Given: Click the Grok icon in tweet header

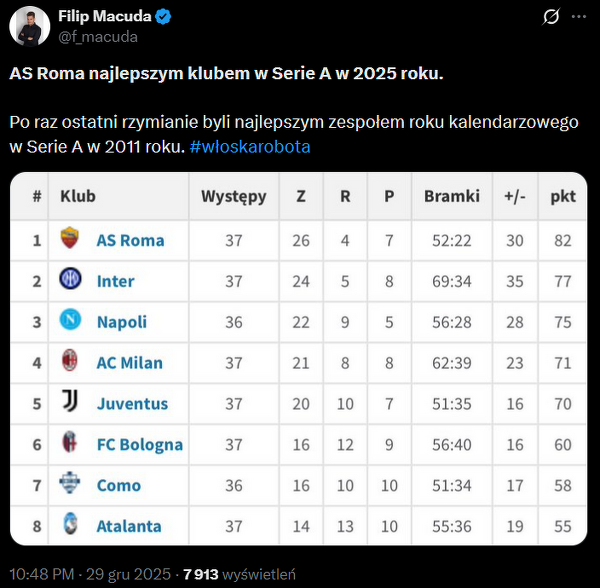Looking at the screenshot, I should (549, 17).
